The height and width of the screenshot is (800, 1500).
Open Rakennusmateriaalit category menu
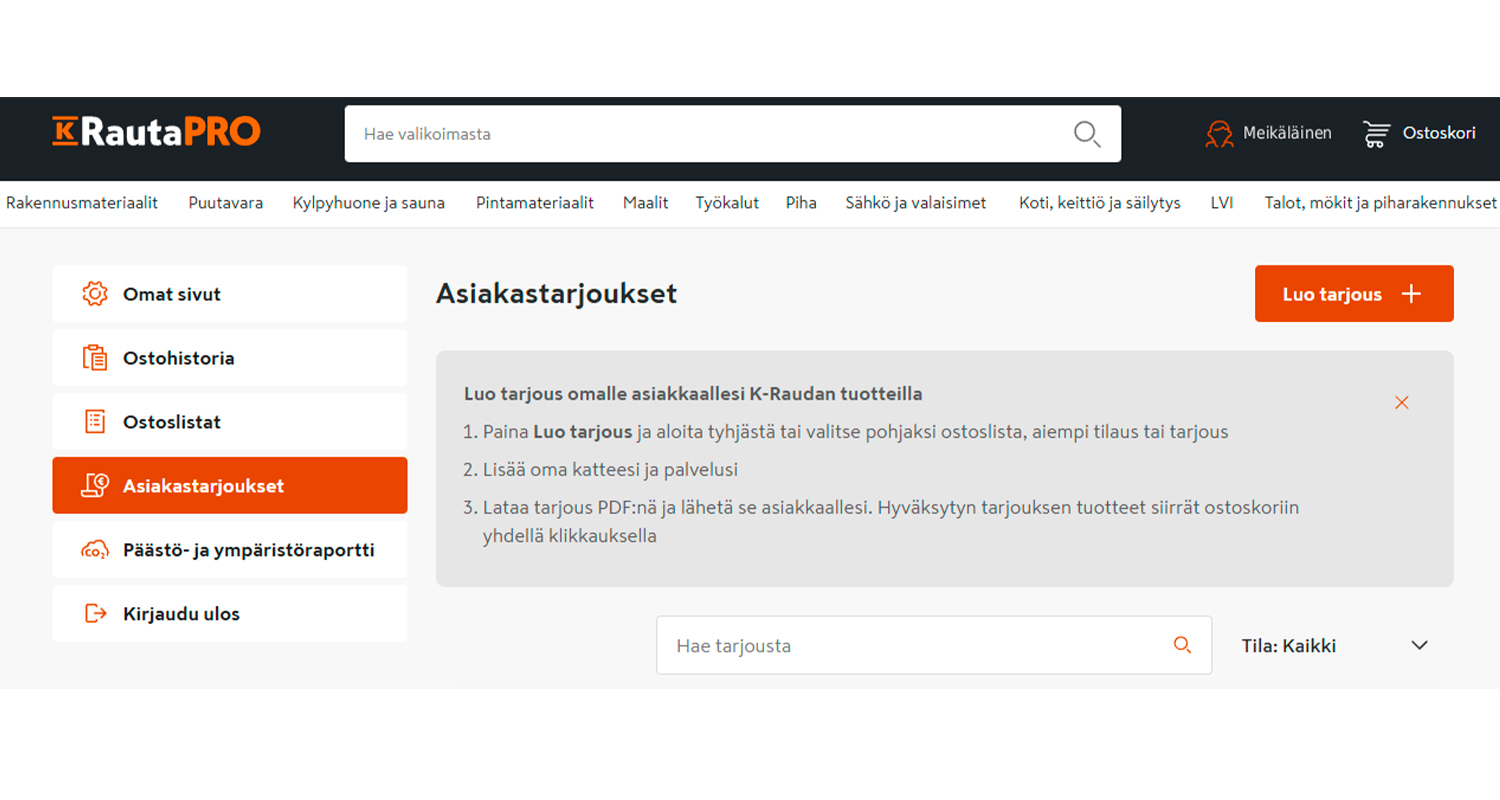(x=82, y=203)
